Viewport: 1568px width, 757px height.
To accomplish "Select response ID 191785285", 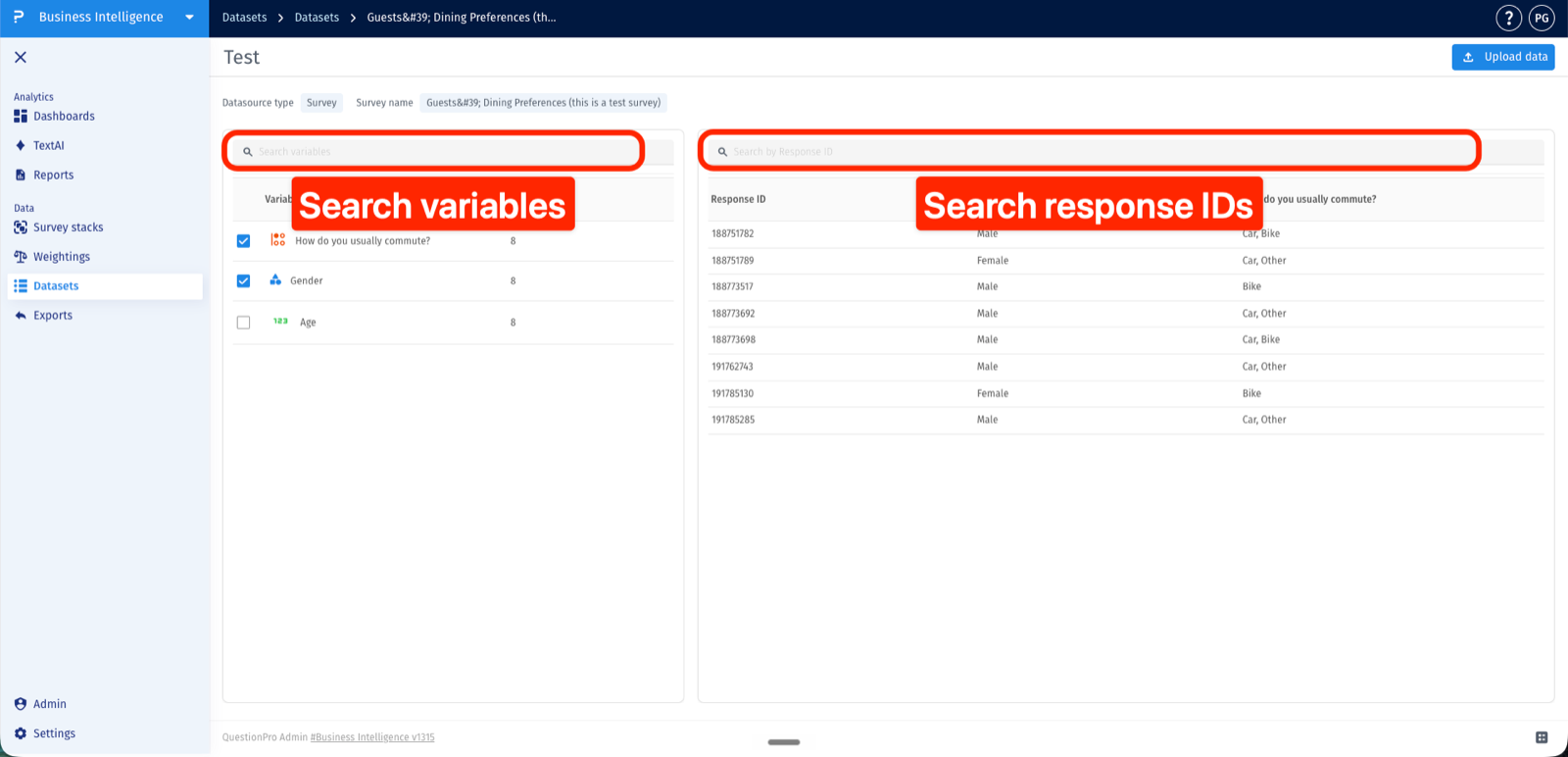I will (x=733, y=420).
